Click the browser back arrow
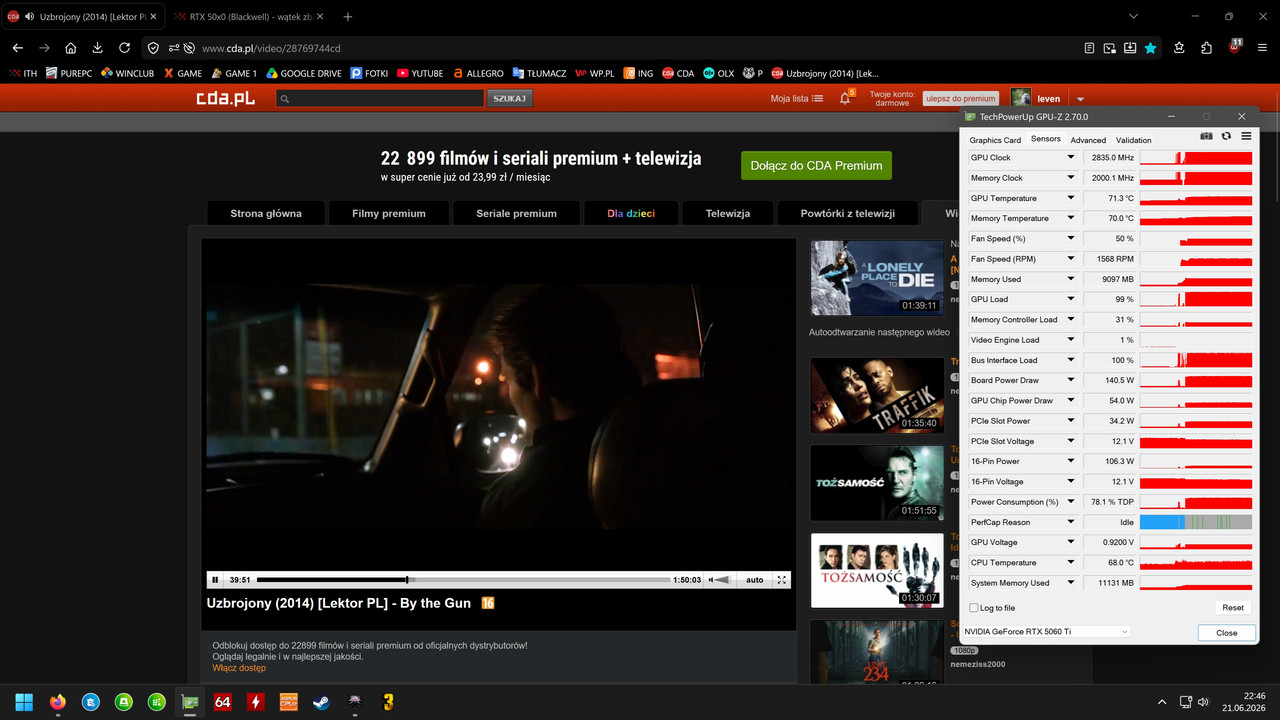 pos(17,47)
